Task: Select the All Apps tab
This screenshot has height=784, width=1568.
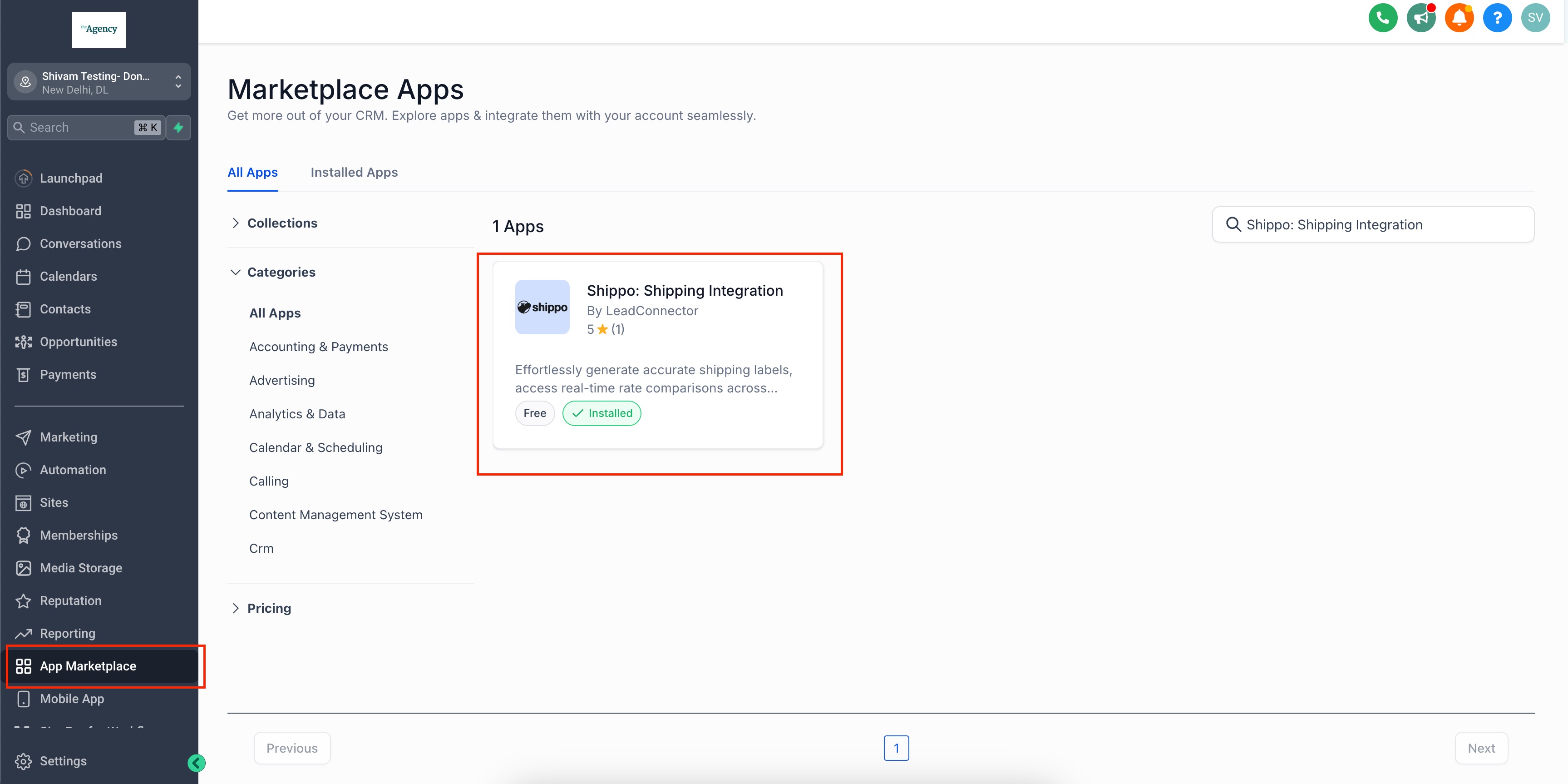Action: click(x=252, y=173)
